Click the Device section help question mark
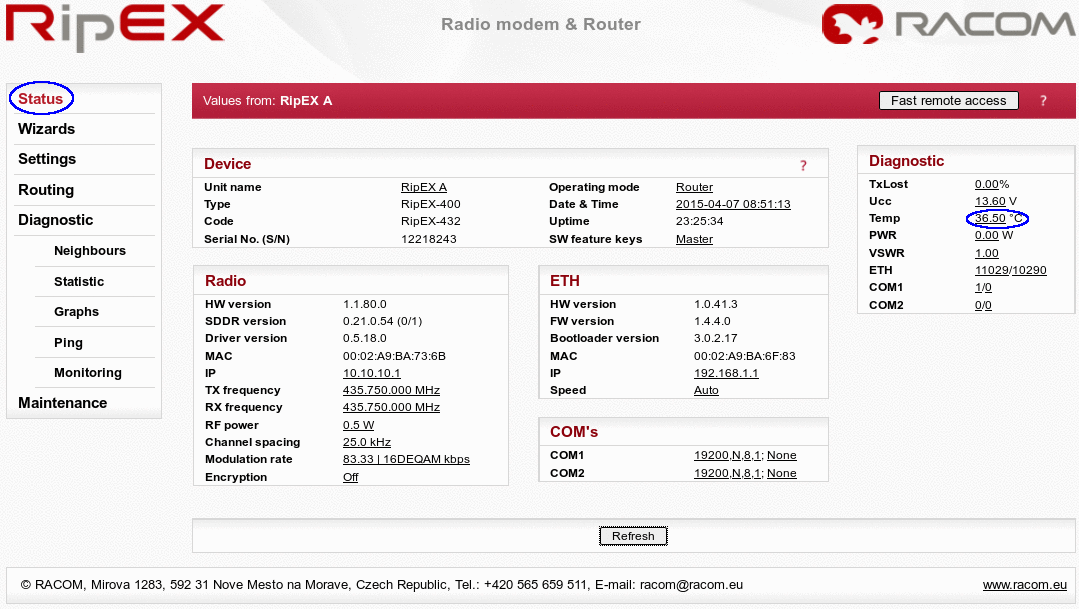 click(x=802, y=166)
